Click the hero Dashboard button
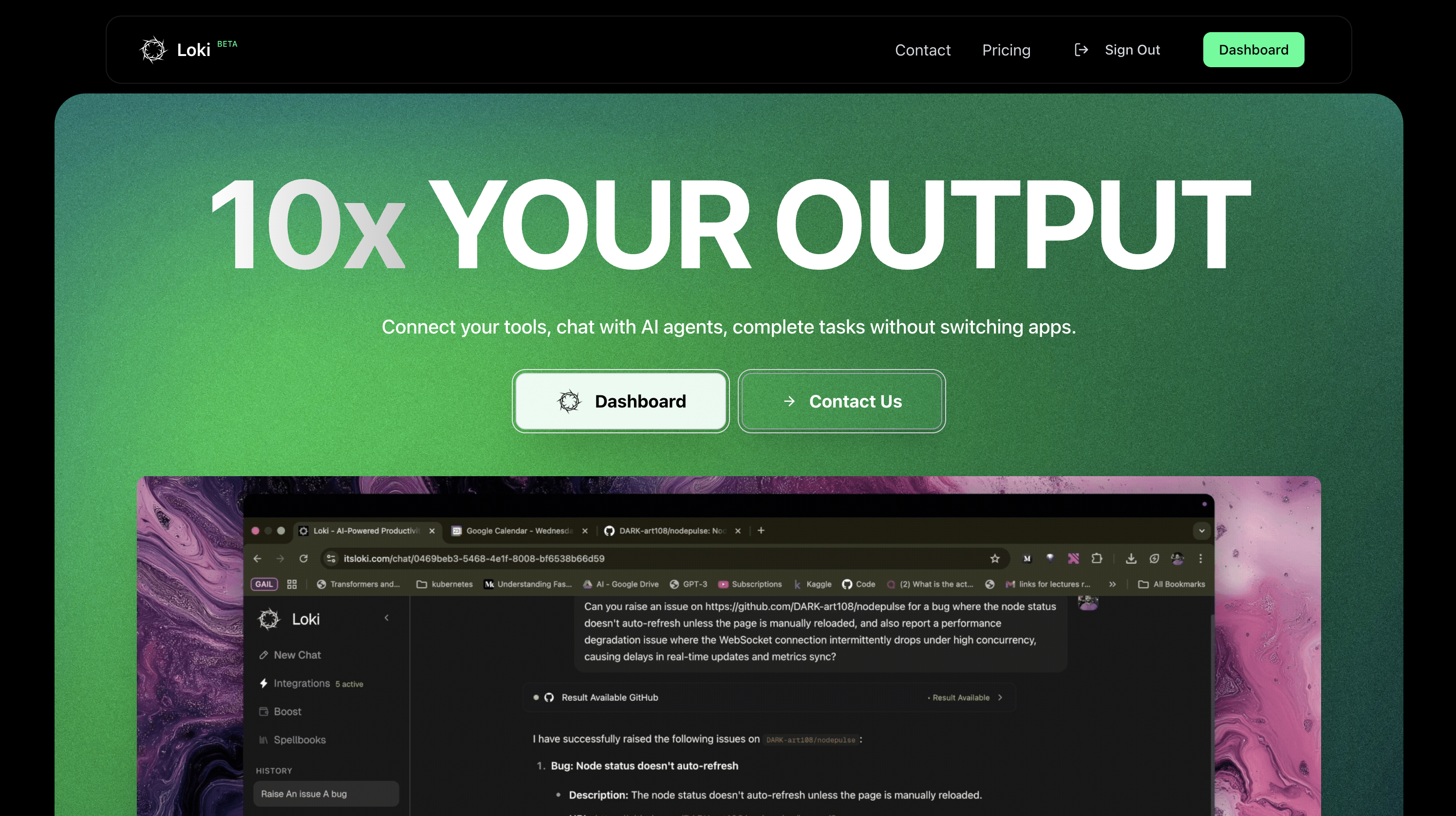This screenshot has height=816, width=1456. (620, 401)
